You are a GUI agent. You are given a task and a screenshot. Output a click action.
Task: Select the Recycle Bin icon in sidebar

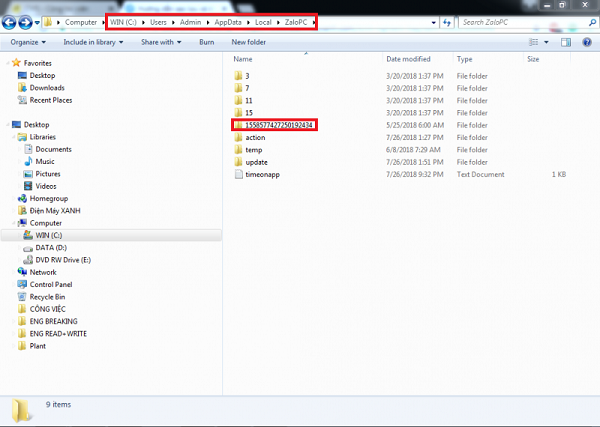(21, 297)
